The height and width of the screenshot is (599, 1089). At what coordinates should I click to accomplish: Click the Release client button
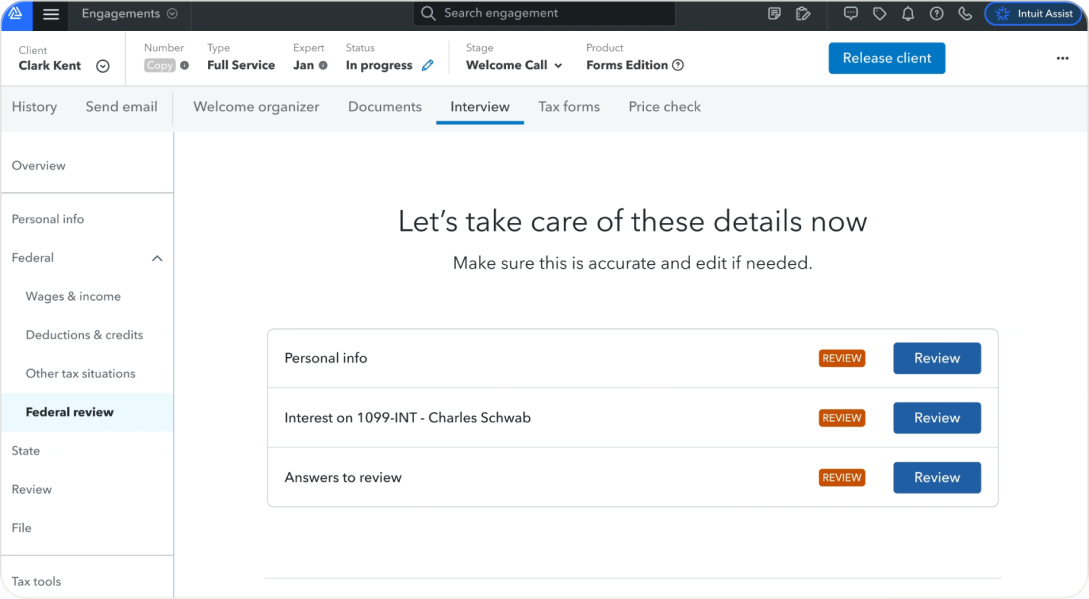(x=886, y=58)
